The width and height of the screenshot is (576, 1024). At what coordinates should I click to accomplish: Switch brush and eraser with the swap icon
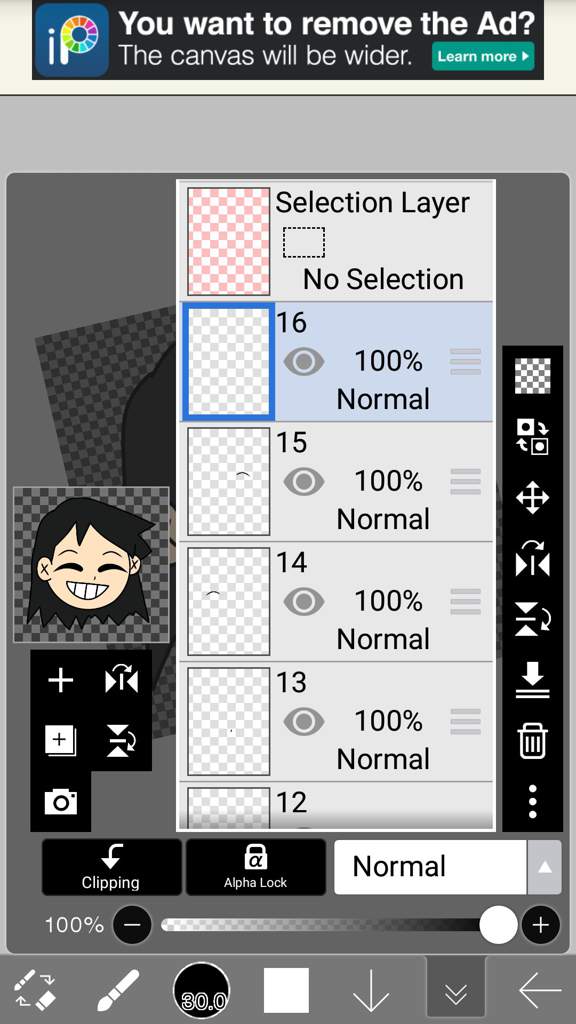tap(34, 990)
